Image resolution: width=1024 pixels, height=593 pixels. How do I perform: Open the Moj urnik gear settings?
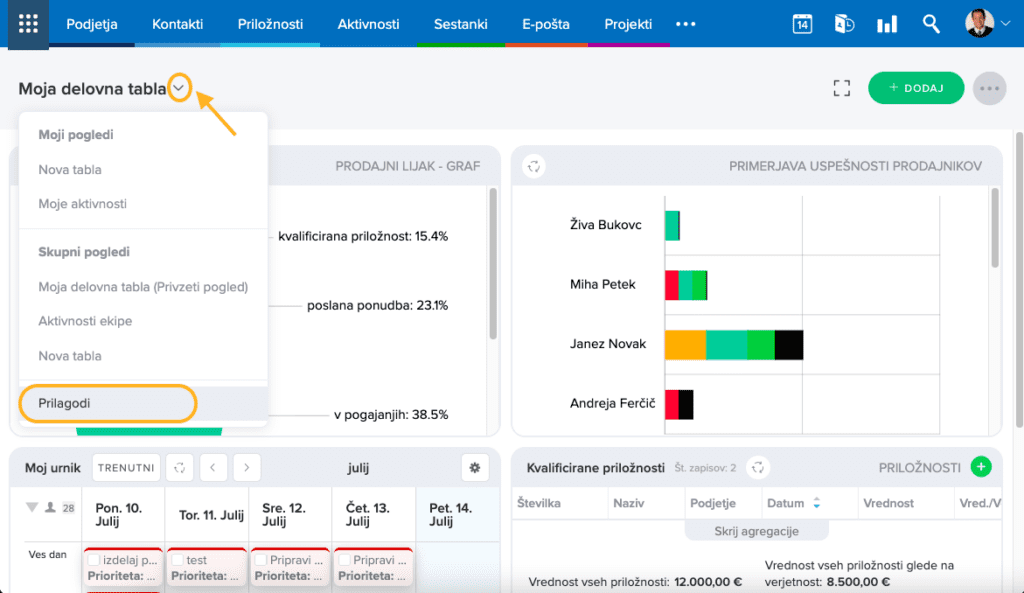474,467
